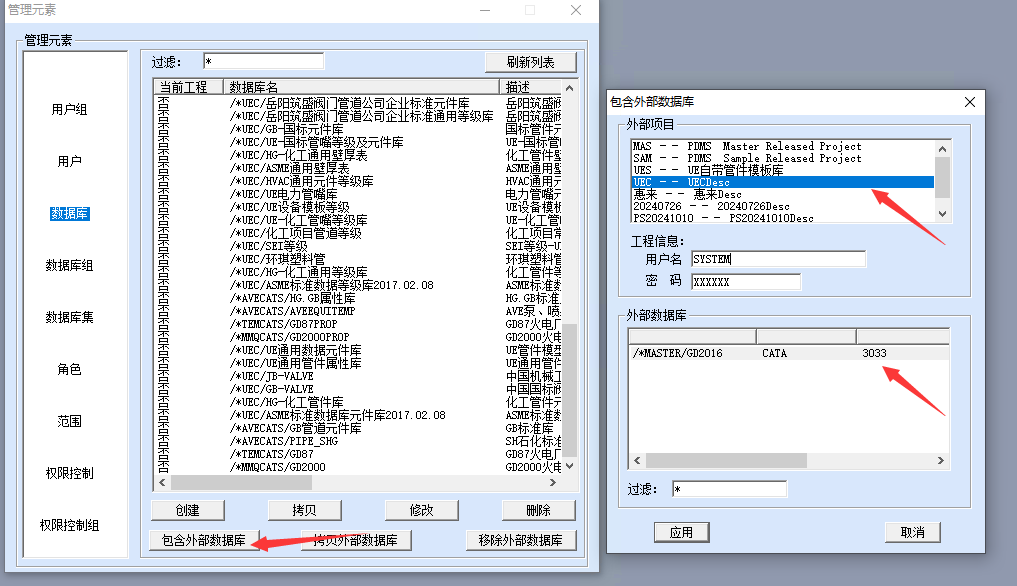Screen dimensions: 1017x586
Task: Sort by the 数据库名 column header
Action: click(362, 87)
